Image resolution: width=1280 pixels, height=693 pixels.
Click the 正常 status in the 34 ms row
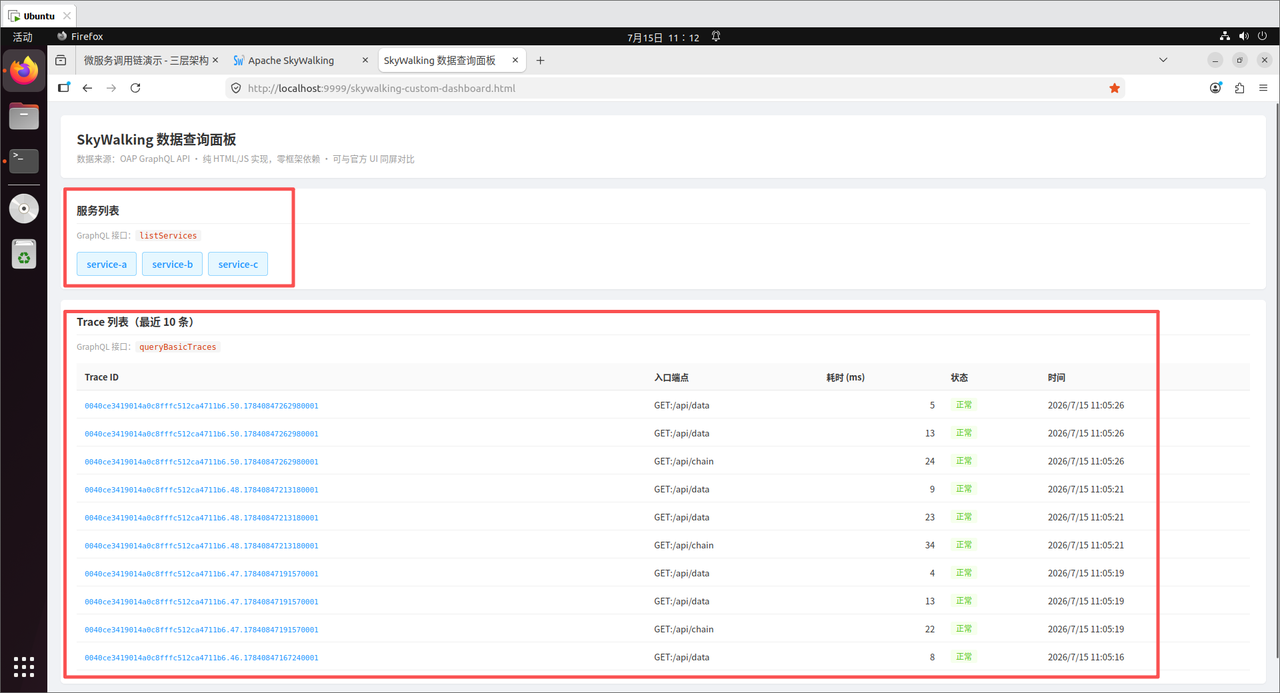[x=964, y=545]
